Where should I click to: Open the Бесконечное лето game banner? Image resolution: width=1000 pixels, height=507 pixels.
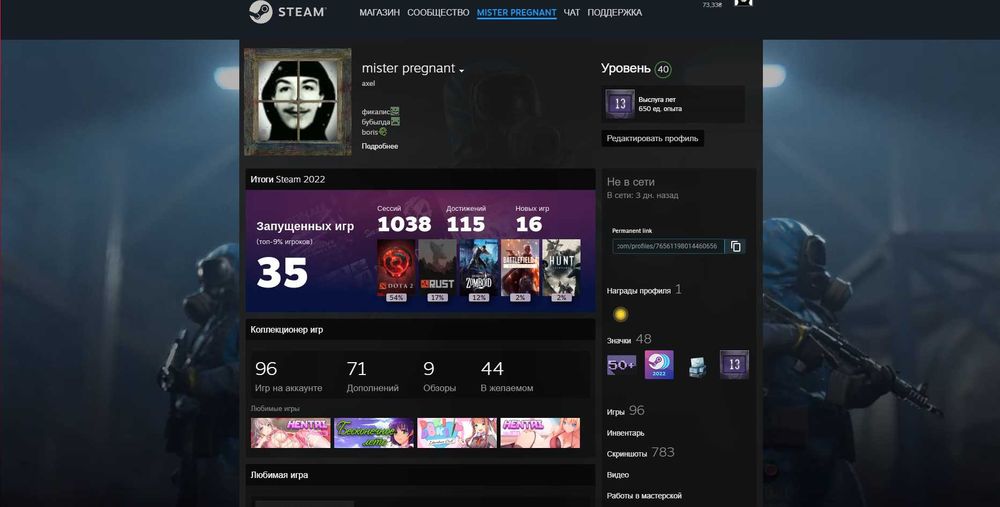(x=374, y=433)
